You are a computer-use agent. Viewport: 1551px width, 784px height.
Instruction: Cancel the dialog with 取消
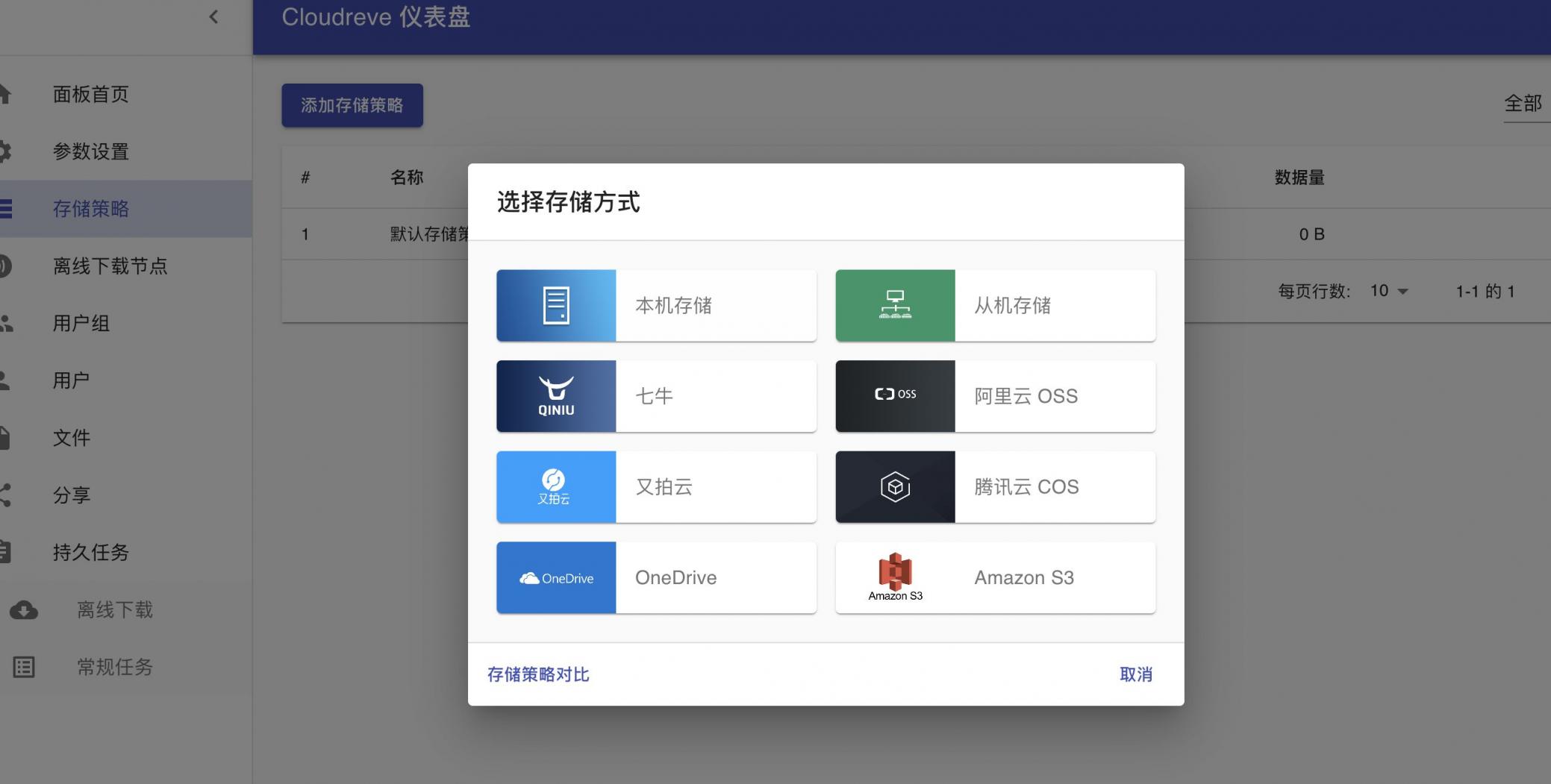tap(1135, 674)
